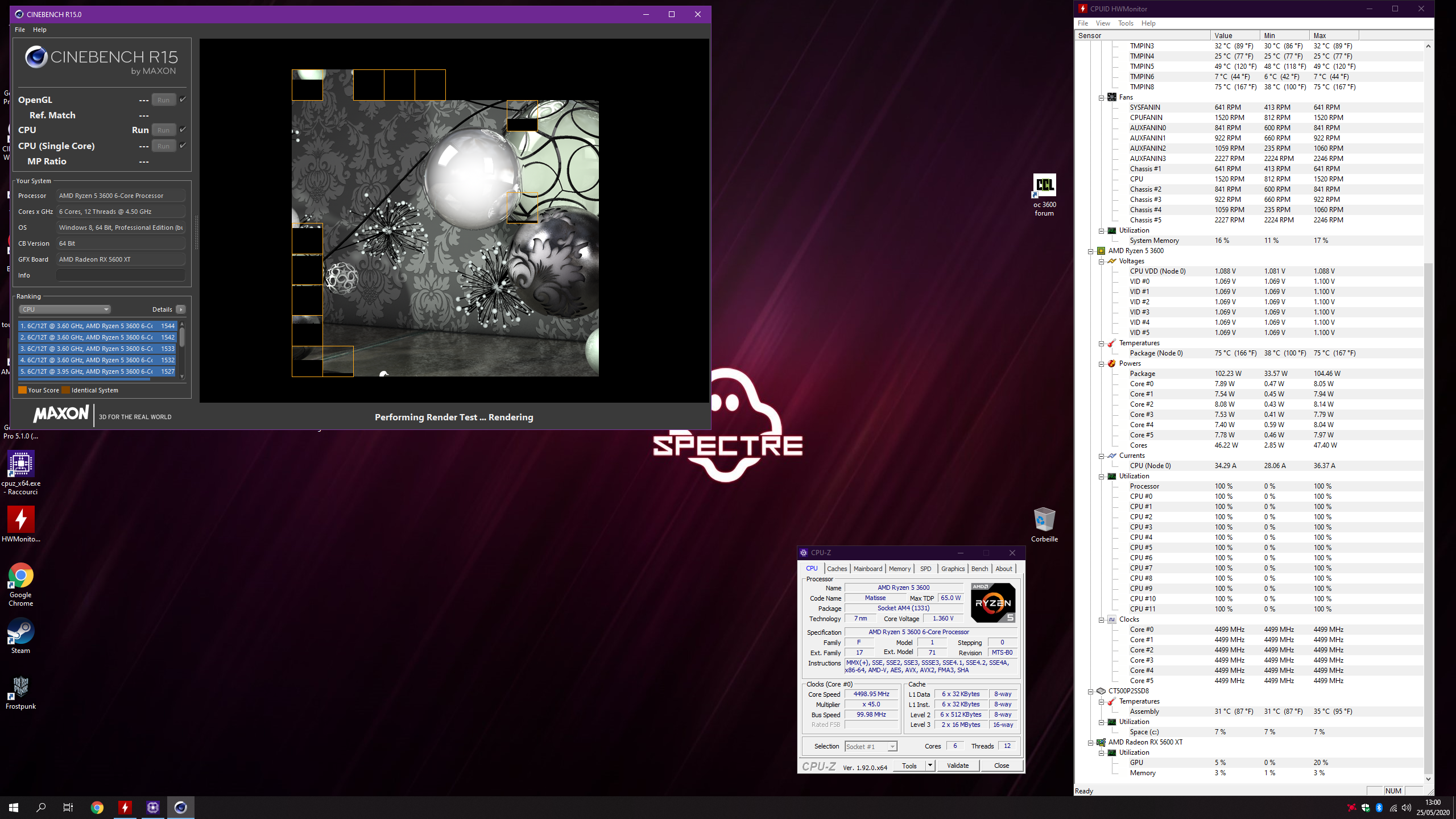Screen dimensions: 1456x819
Task: Open the Bluetooth tray icon
Action: (1379, 808)
